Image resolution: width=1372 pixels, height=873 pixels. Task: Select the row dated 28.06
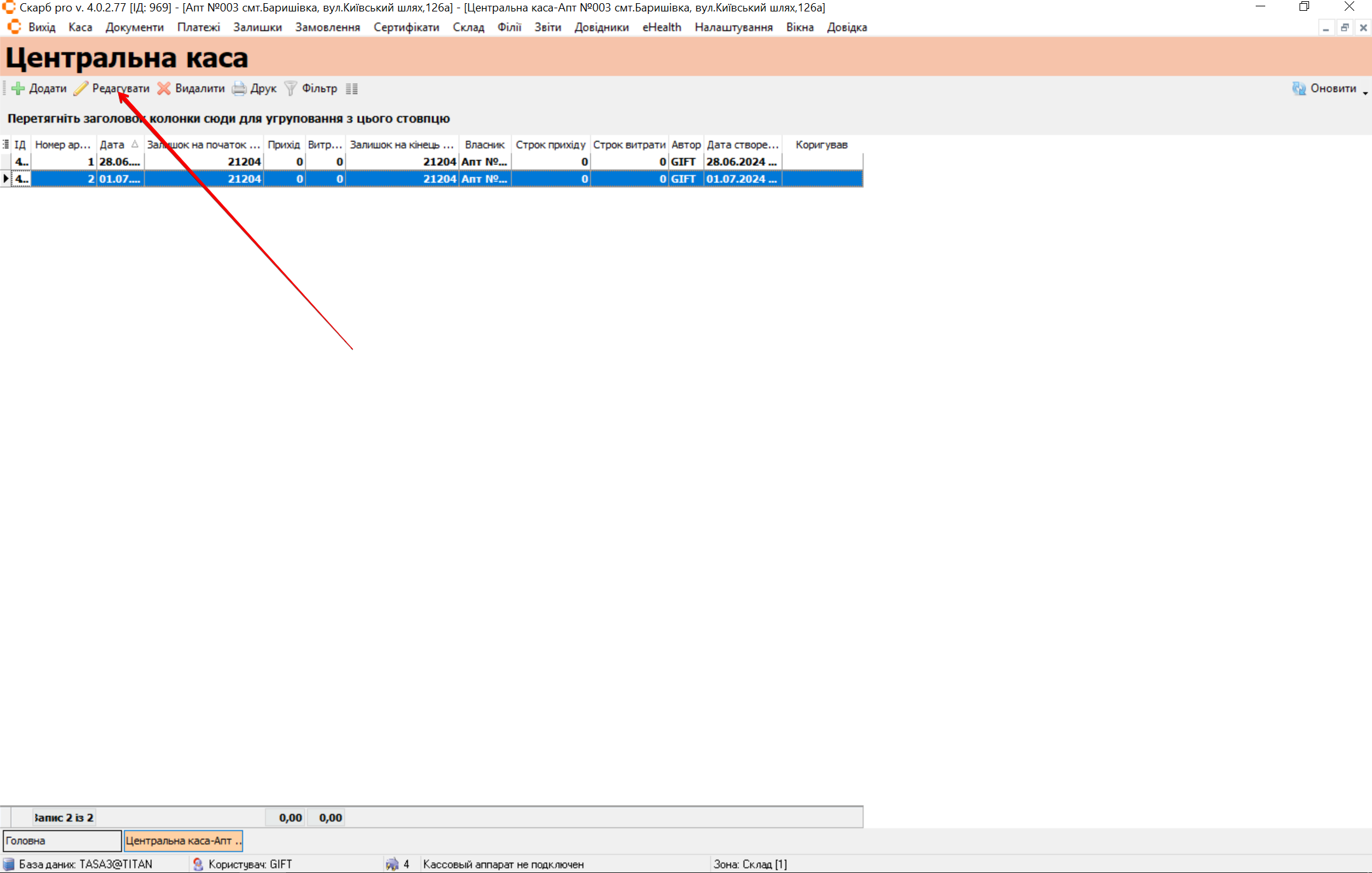tap(119, 162)
